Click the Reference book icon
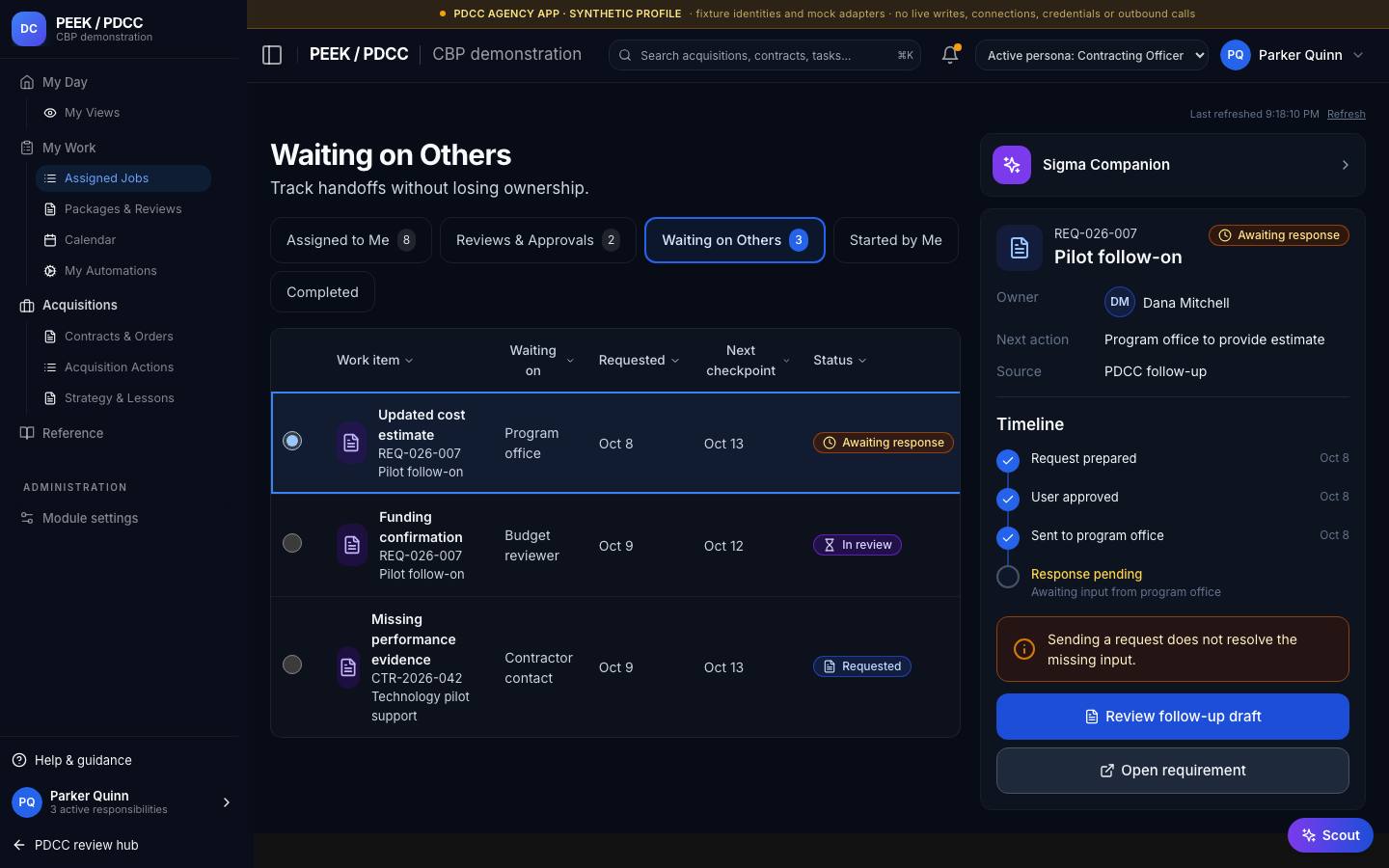This screenshot has height=868, width=1389. 27,433
